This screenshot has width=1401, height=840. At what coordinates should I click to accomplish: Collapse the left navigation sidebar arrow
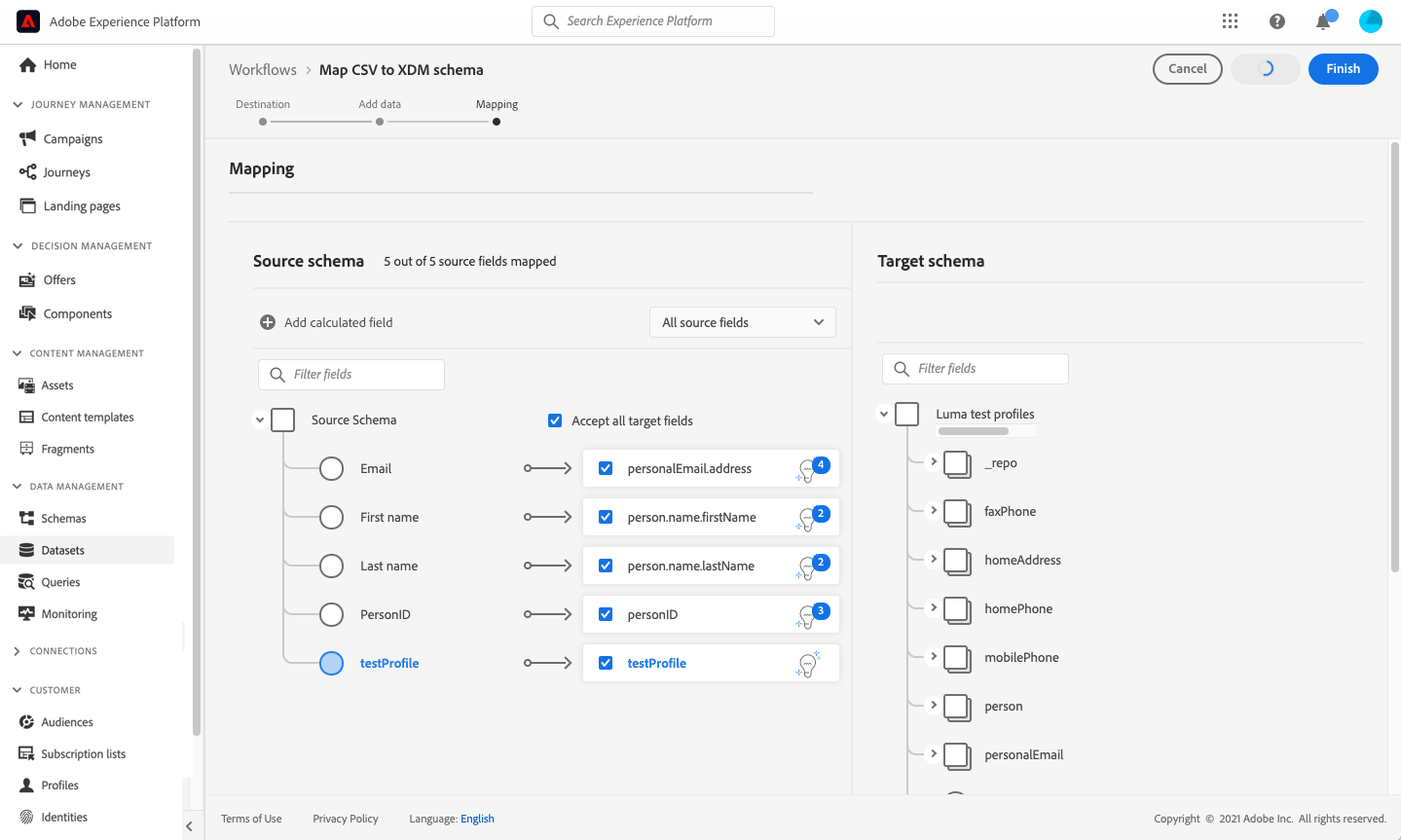[189, 826]
